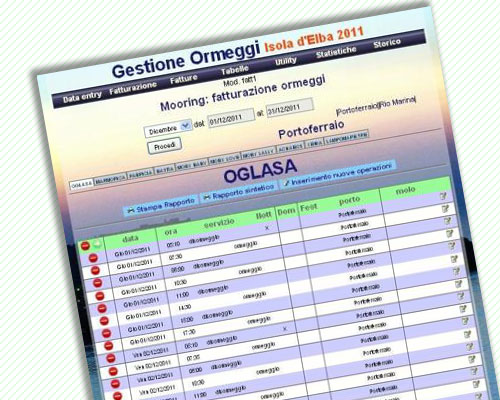
Task: Click the servizio column header
Action: click(x=219, y=223)
